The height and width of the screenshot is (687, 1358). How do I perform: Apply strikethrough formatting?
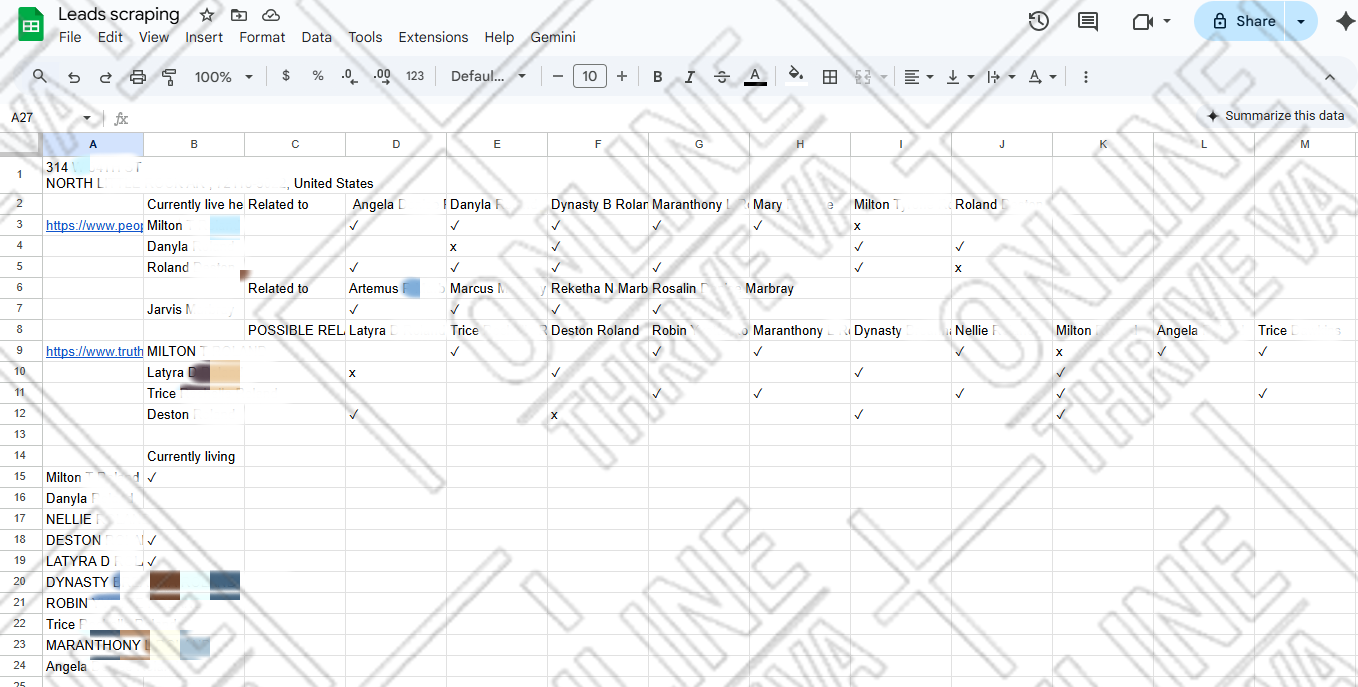click(721, 77)
